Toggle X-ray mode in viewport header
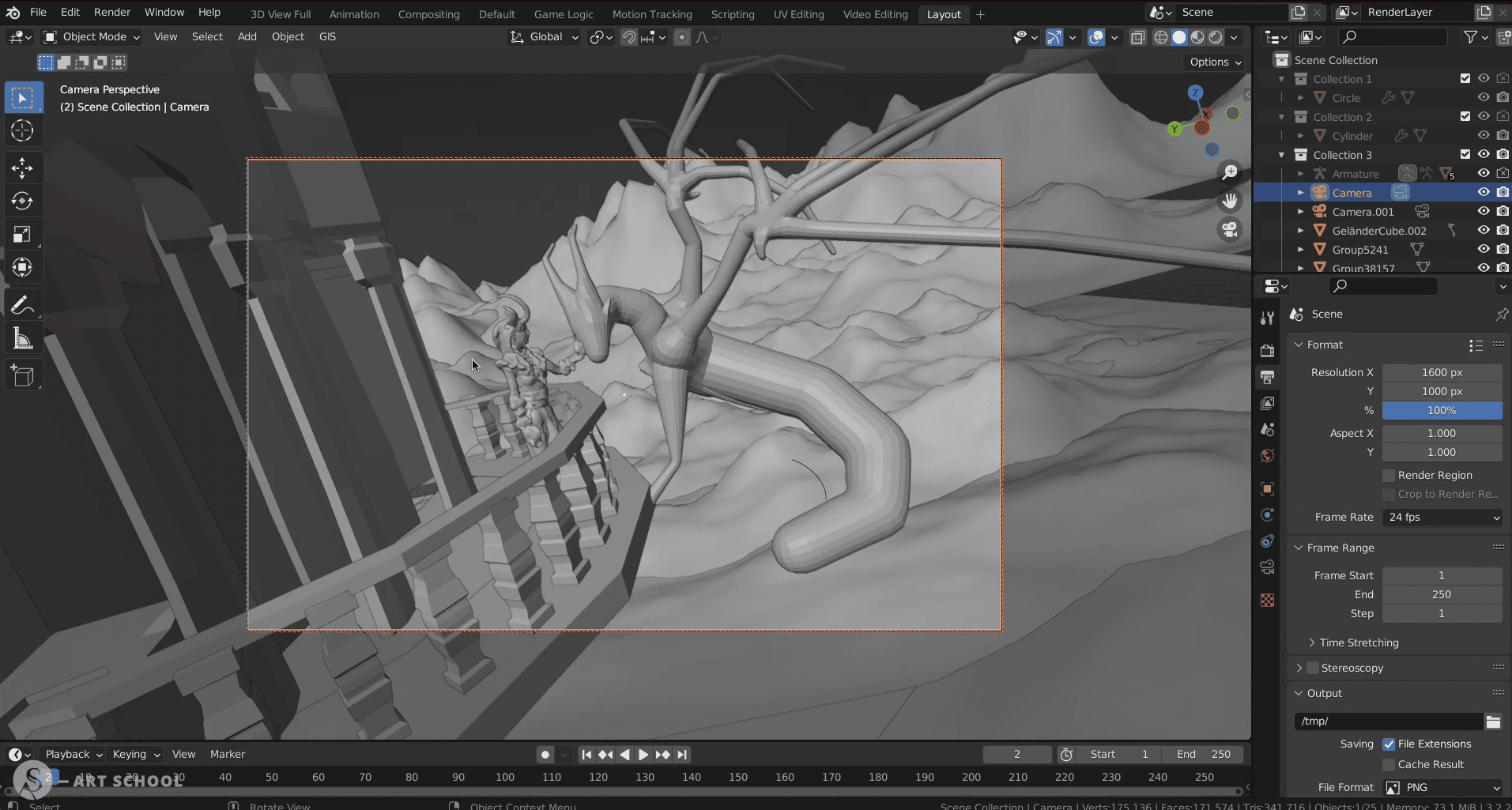 (1137, 37)
